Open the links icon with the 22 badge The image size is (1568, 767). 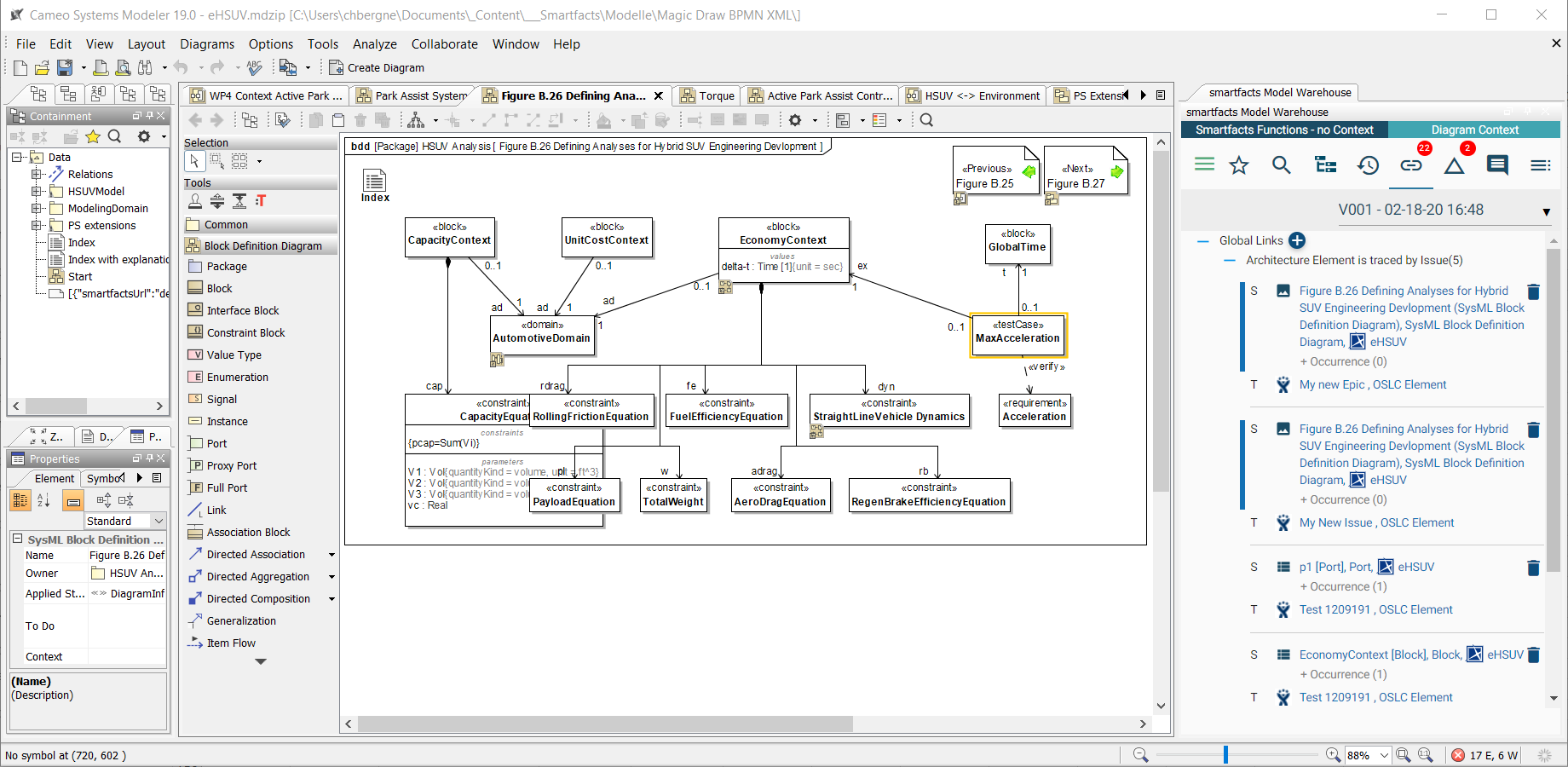pyautogui.click(x=1412, y=164)
